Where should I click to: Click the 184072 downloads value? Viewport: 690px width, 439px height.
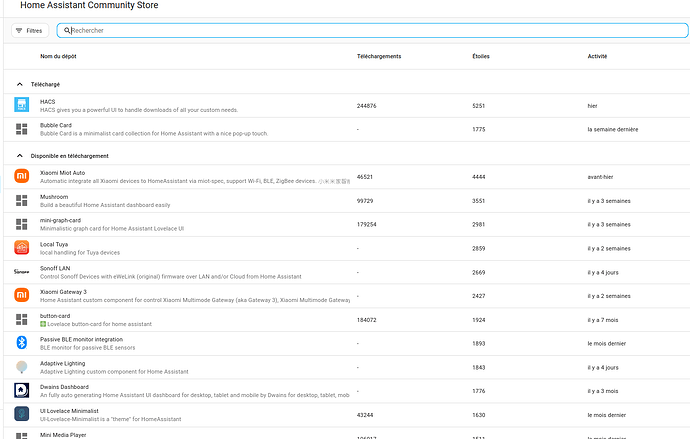tap(367, 320)
